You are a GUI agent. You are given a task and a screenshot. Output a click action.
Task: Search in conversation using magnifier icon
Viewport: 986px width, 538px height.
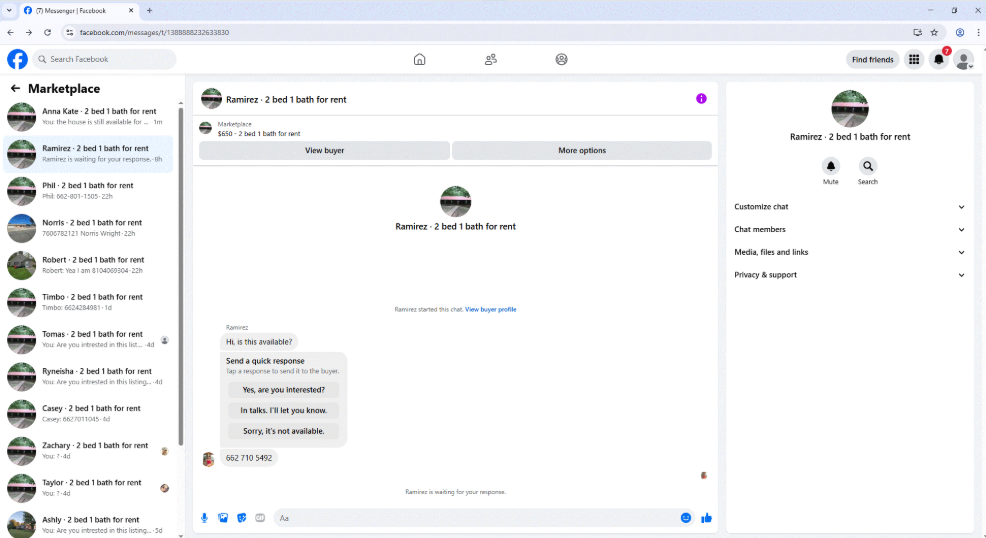coord(868,166)
